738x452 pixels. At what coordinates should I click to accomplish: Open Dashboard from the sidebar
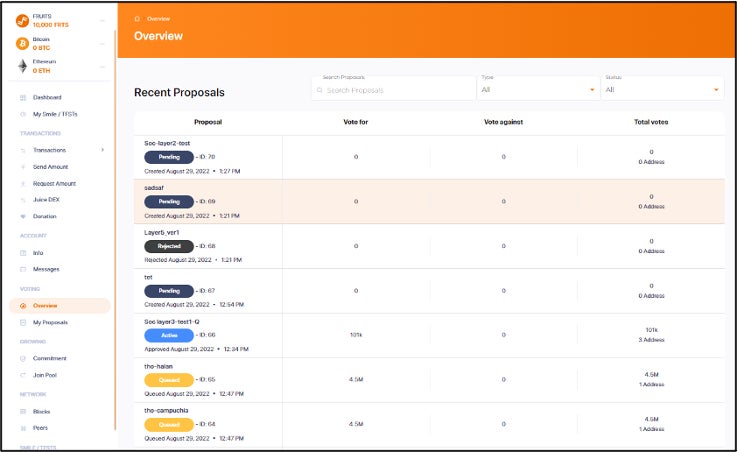[x=47, y=97]
